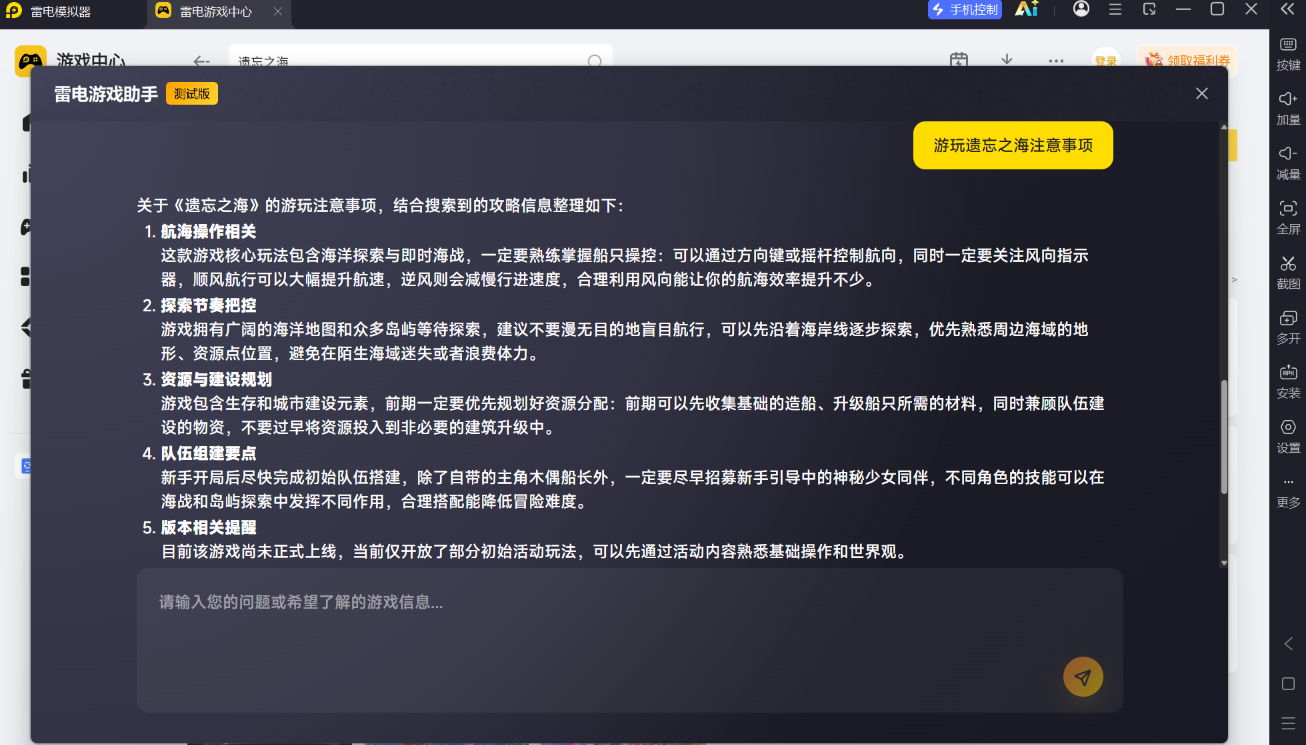Close the 雷电游戏助手 dialog
Screen dimensions: 1306x745
1202,93
